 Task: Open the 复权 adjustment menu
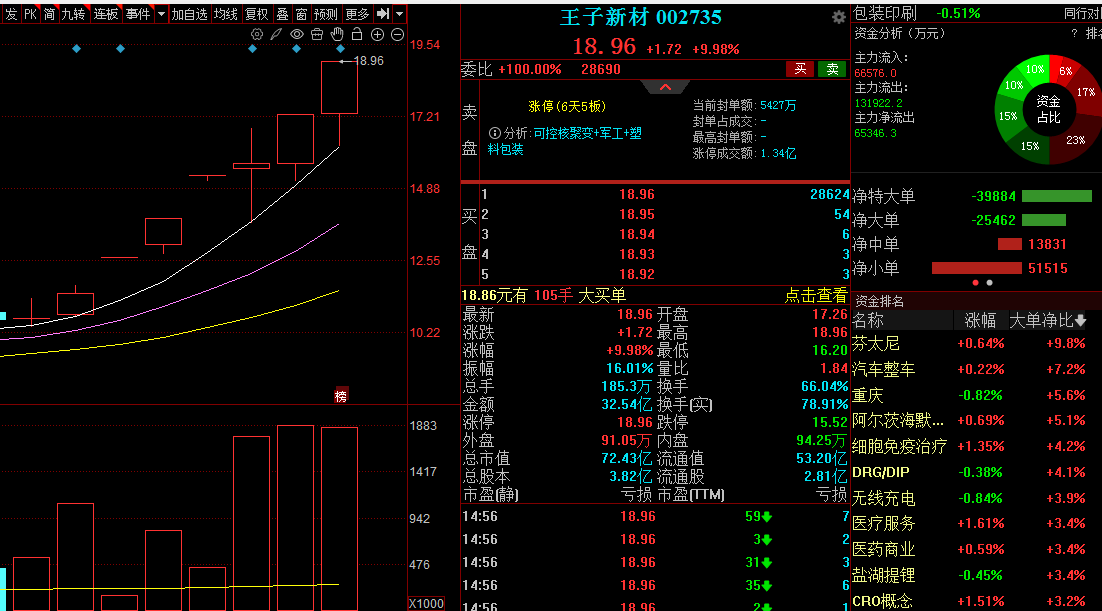coord(257,14)
